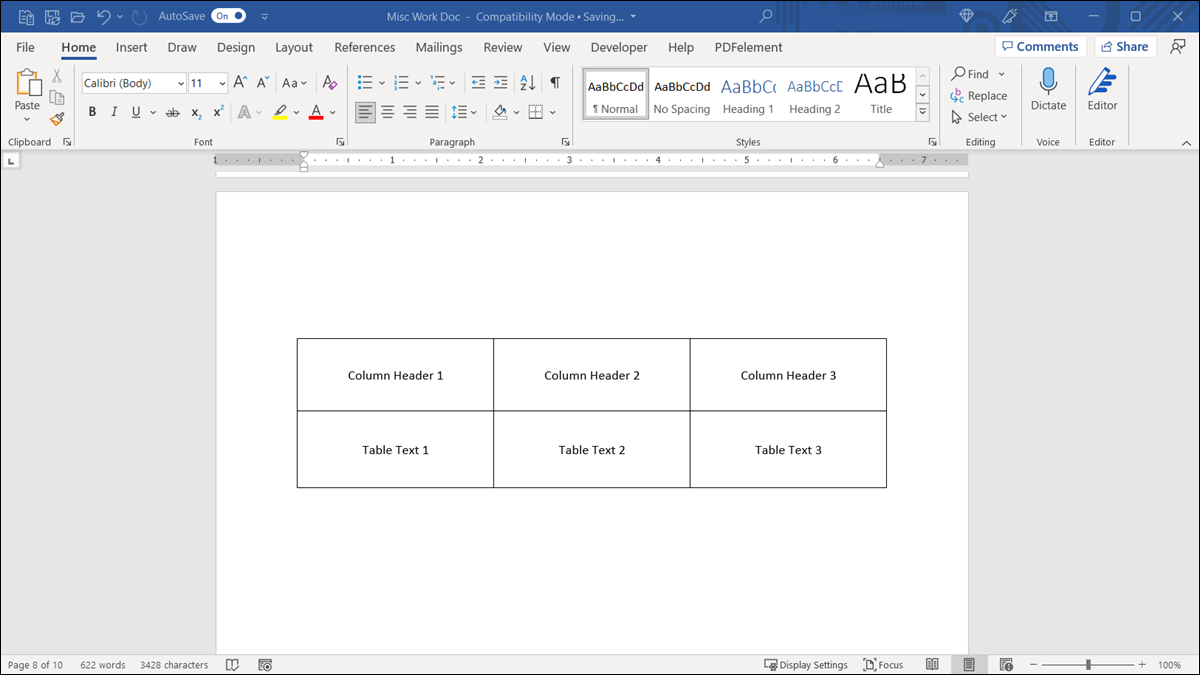Expand the highlight color options
This screenshot has width=1200, height=675.
pyautogui.click(x=296, y=112)
